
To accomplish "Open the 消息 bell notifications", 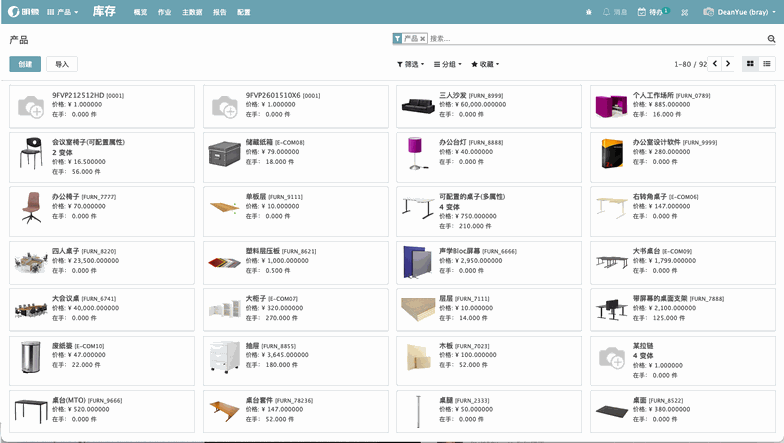I will [615, 12].
